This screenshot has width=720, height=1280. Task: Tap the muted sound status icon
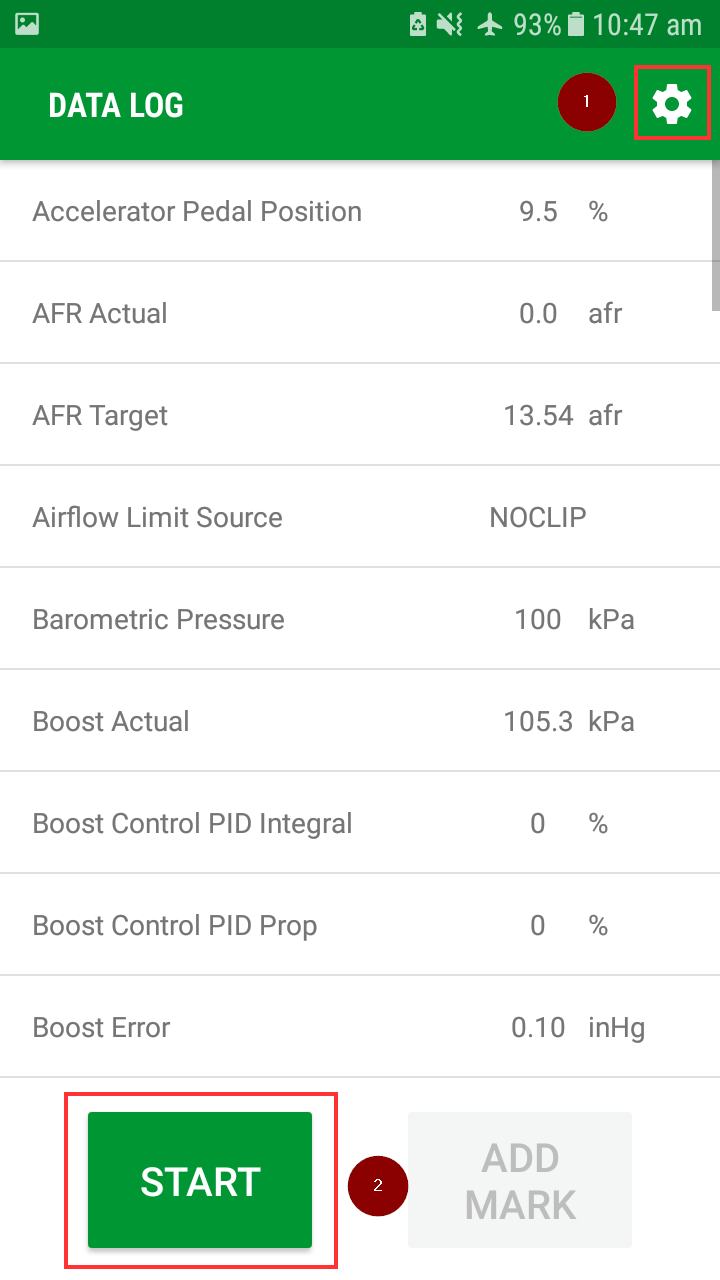pos(449,24)
